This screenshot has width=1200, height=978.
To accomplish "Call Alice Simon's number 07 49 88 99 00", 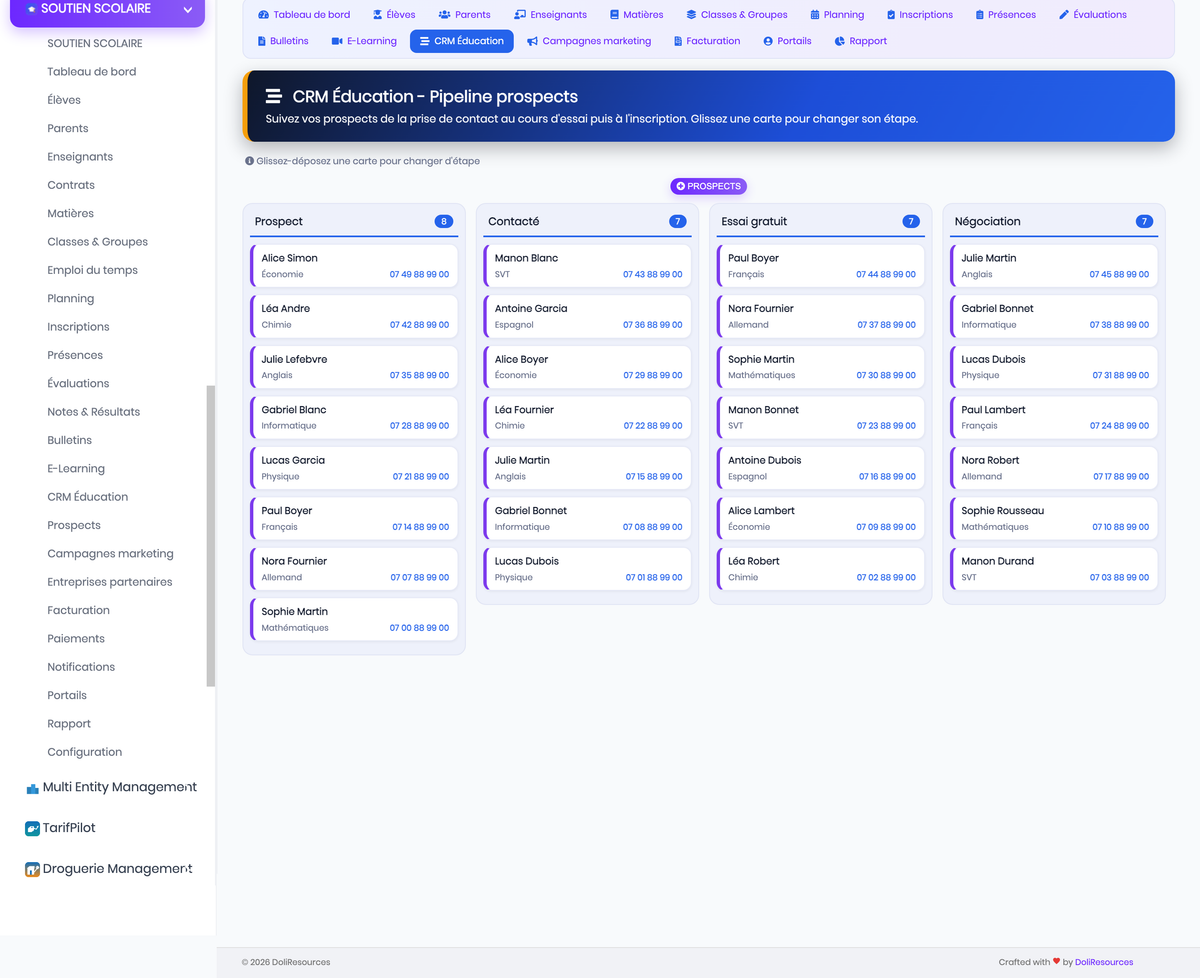I will (419, 274).
